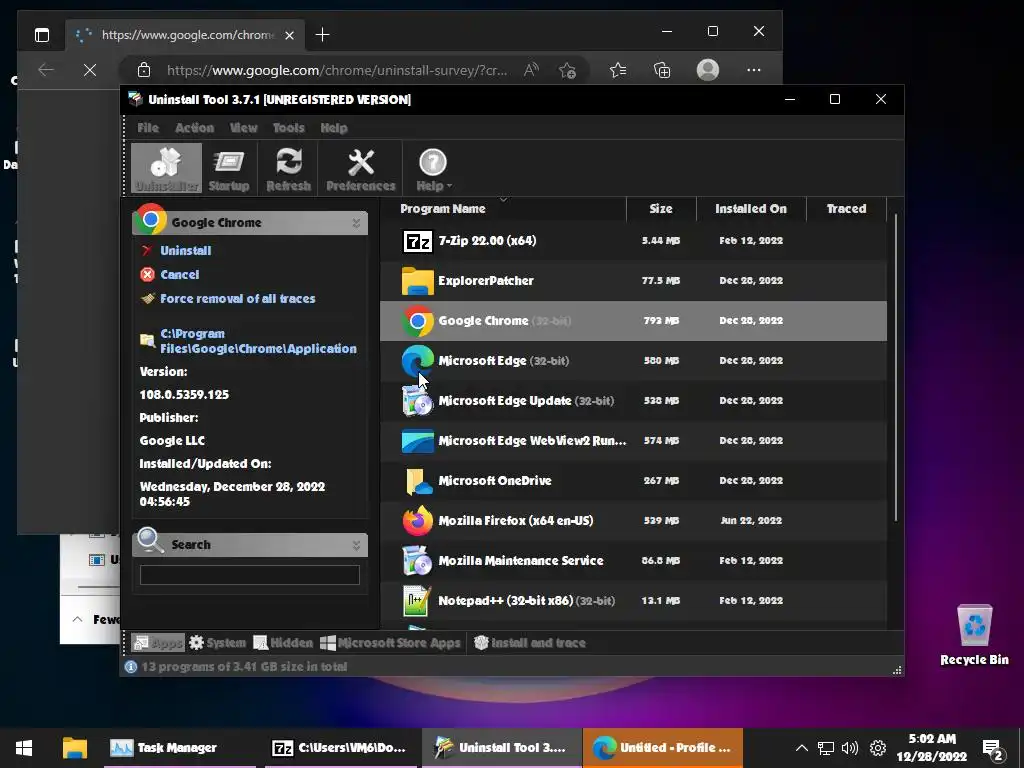Click the program list vertical scrollbar

895,369
